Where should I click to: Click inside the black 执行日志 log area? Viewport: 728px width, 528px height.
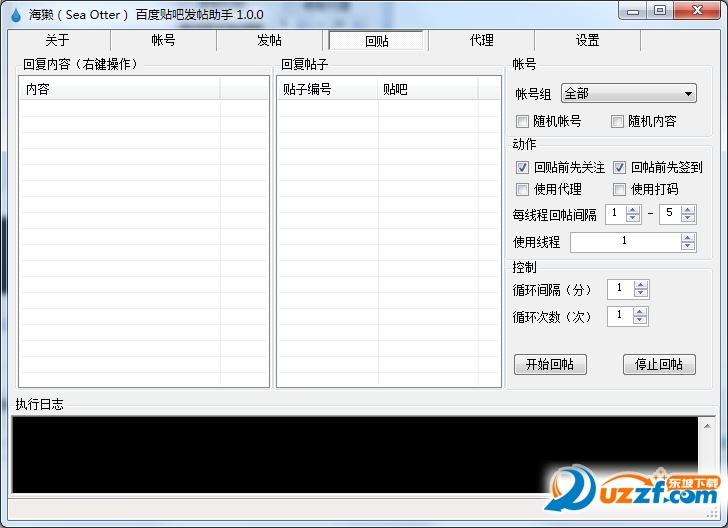[355, 455]
